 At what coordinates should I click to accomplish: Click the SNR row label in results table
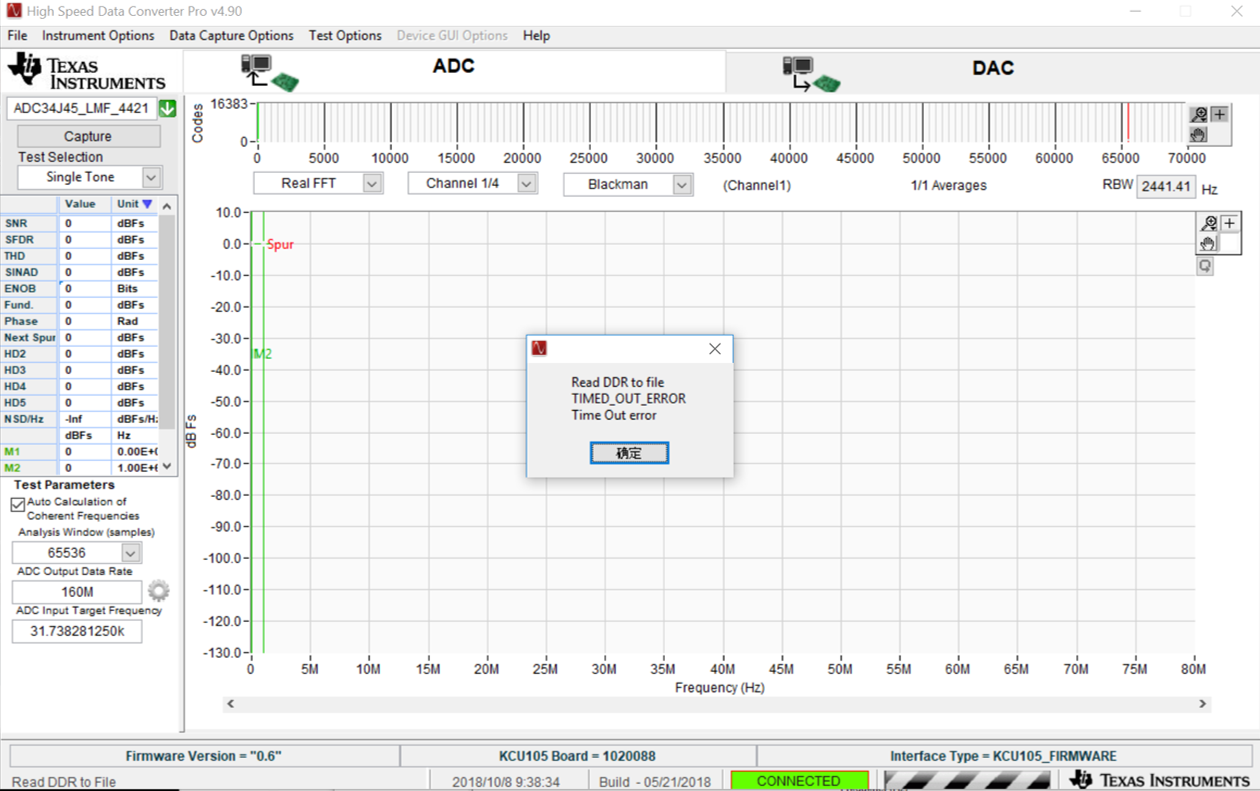(29, 224)
